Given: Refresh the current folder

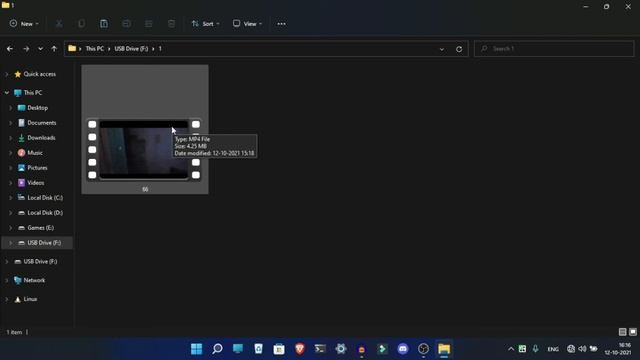Looking at the screenshot, I should pos(459,49).
